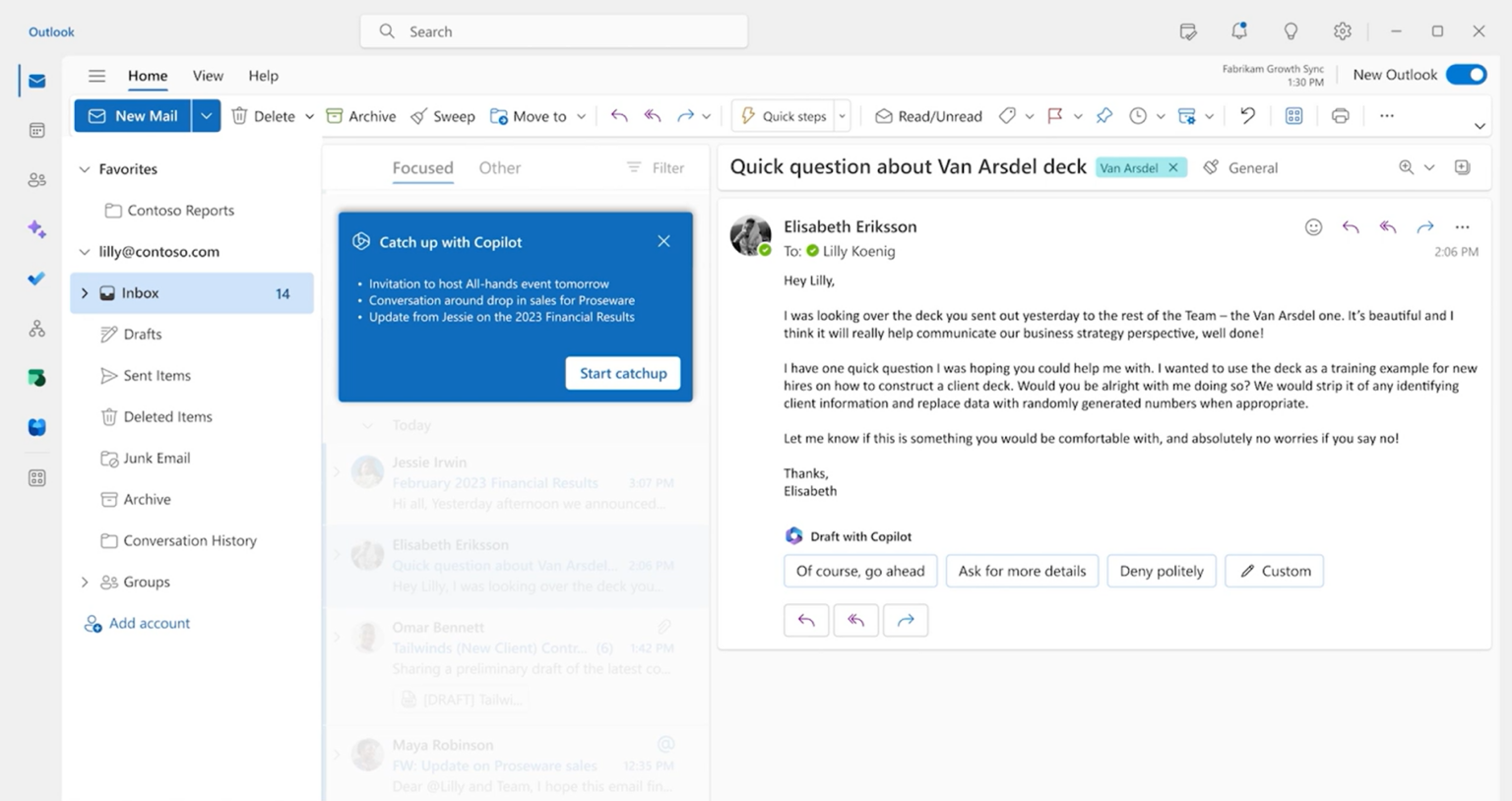Choose 'Of course, go ahead' Copilot reply

[x=860, y=571]
